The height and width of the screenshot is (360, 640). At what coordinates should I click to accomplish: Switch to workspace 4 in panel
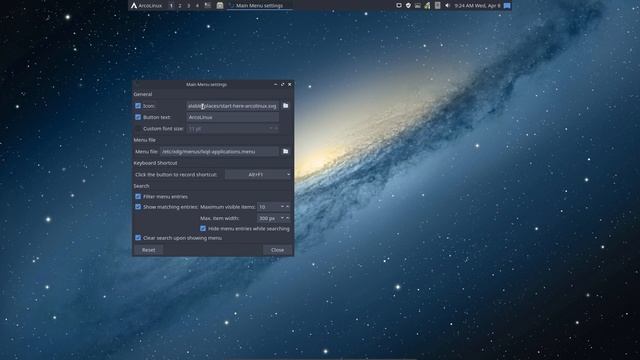tap(197, 5)
